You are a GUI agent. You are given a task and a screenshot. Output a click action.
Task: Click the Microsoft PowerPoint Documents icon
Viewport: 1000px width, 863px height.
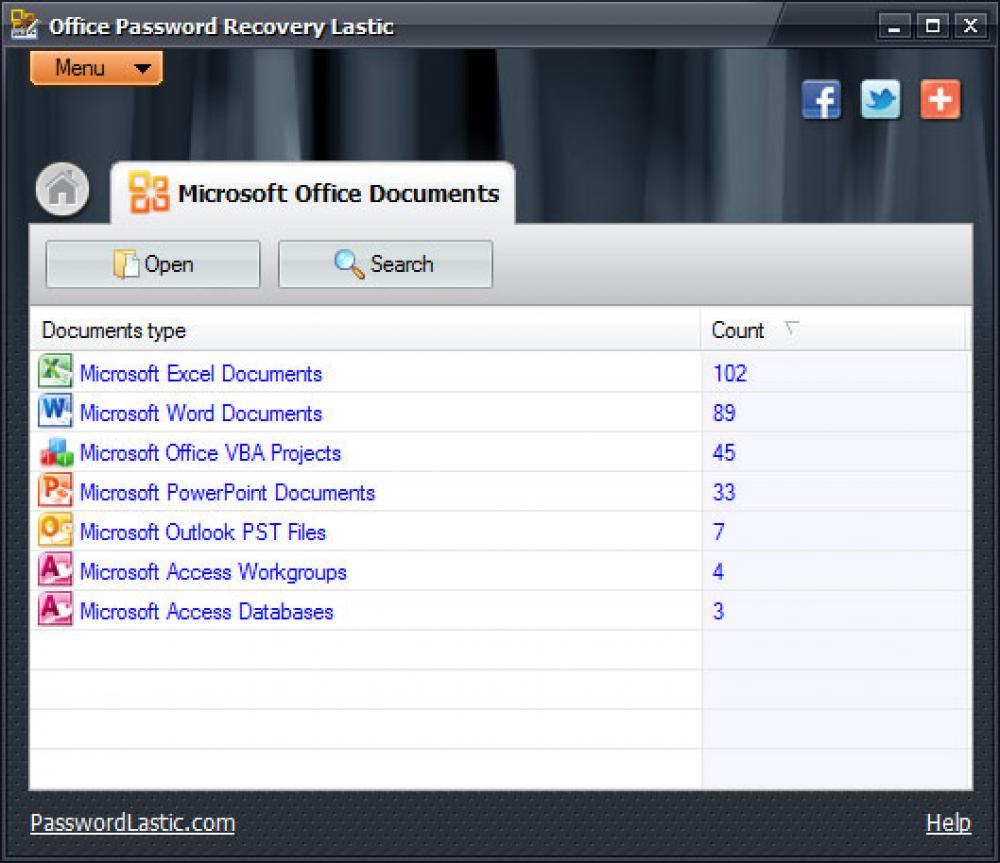[55, 492]
